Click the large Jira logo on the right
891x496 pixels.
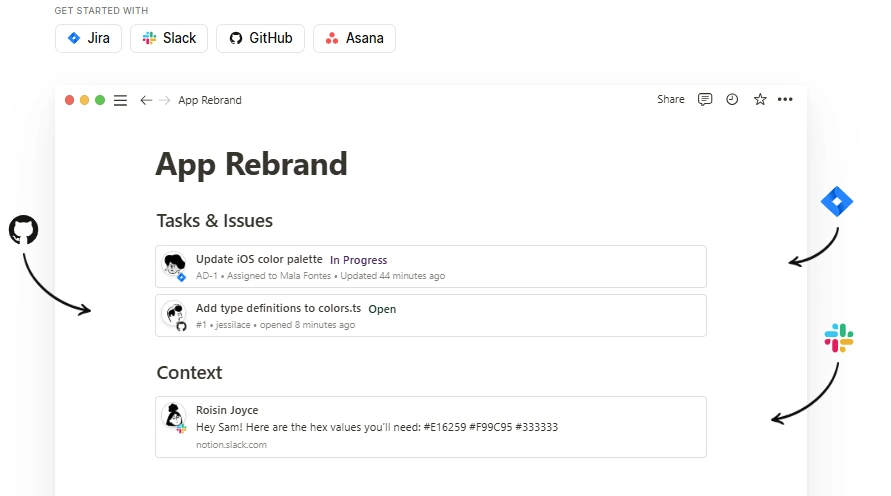[836, 201]
